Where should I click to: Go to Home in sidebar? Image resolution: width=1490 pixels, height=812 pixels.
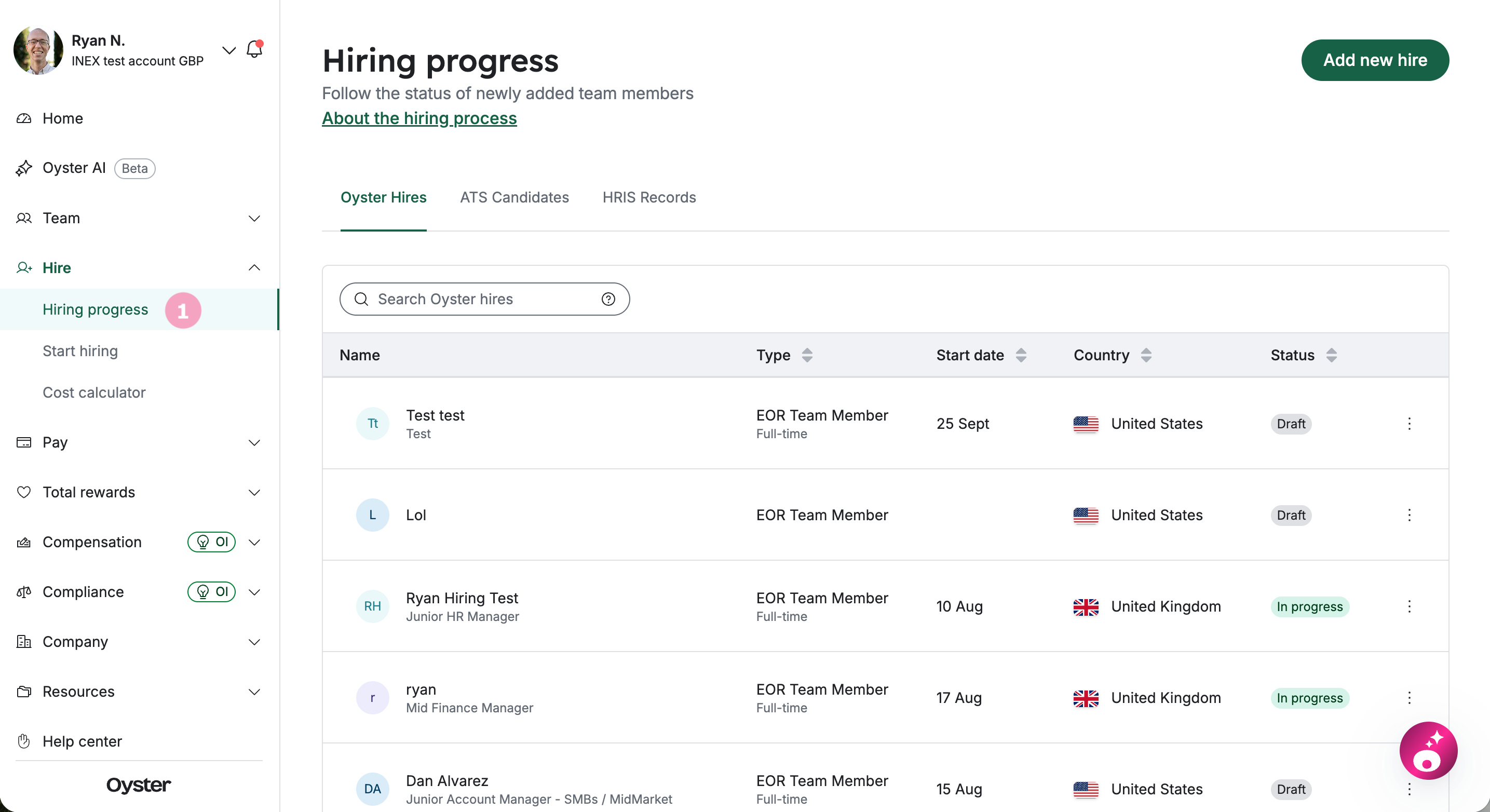(x=62, y=118)
